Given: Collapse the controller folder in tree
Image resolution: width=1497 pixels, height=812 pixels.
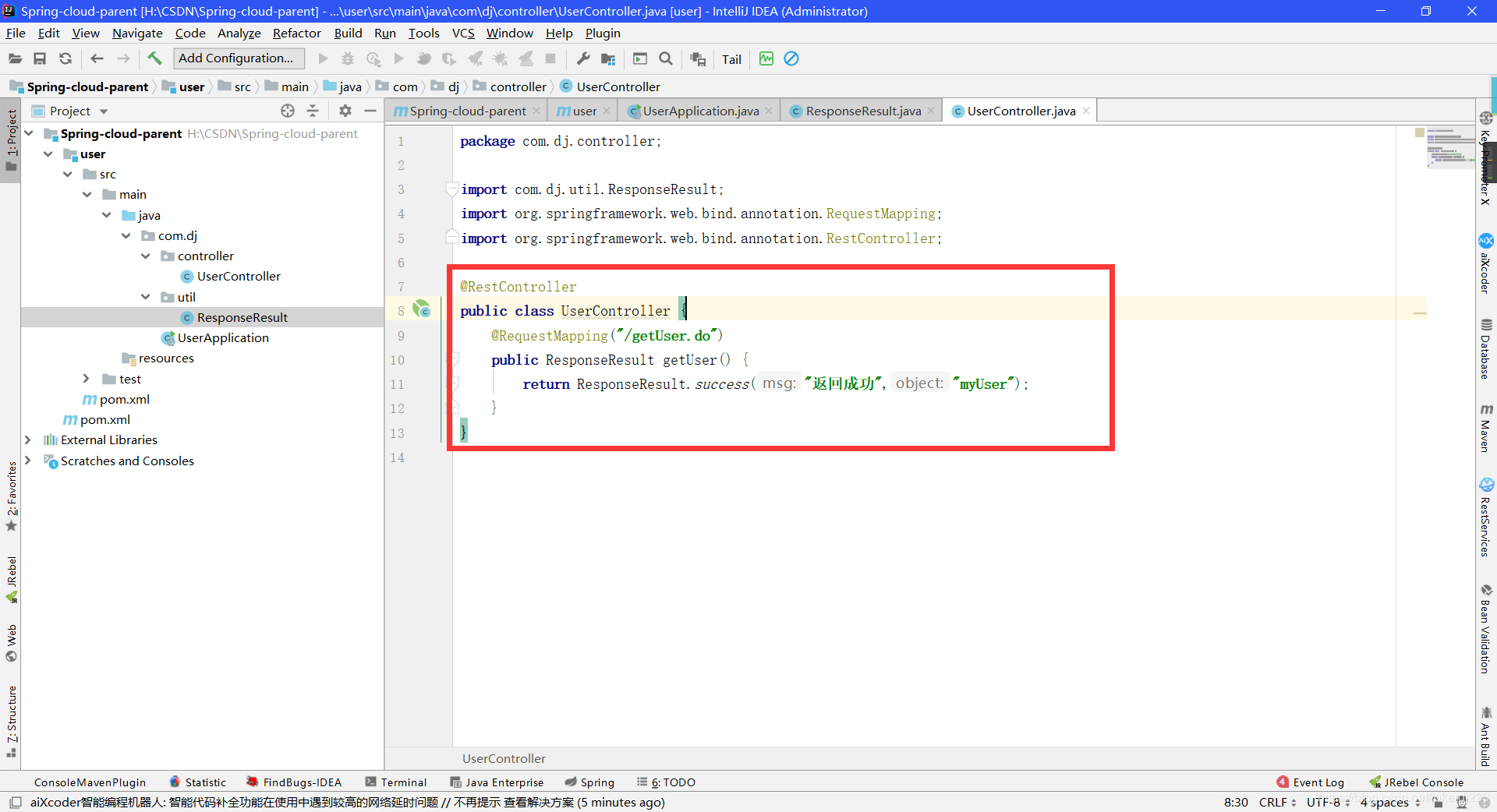Looking at the screenshot, I should click(146, 256).
